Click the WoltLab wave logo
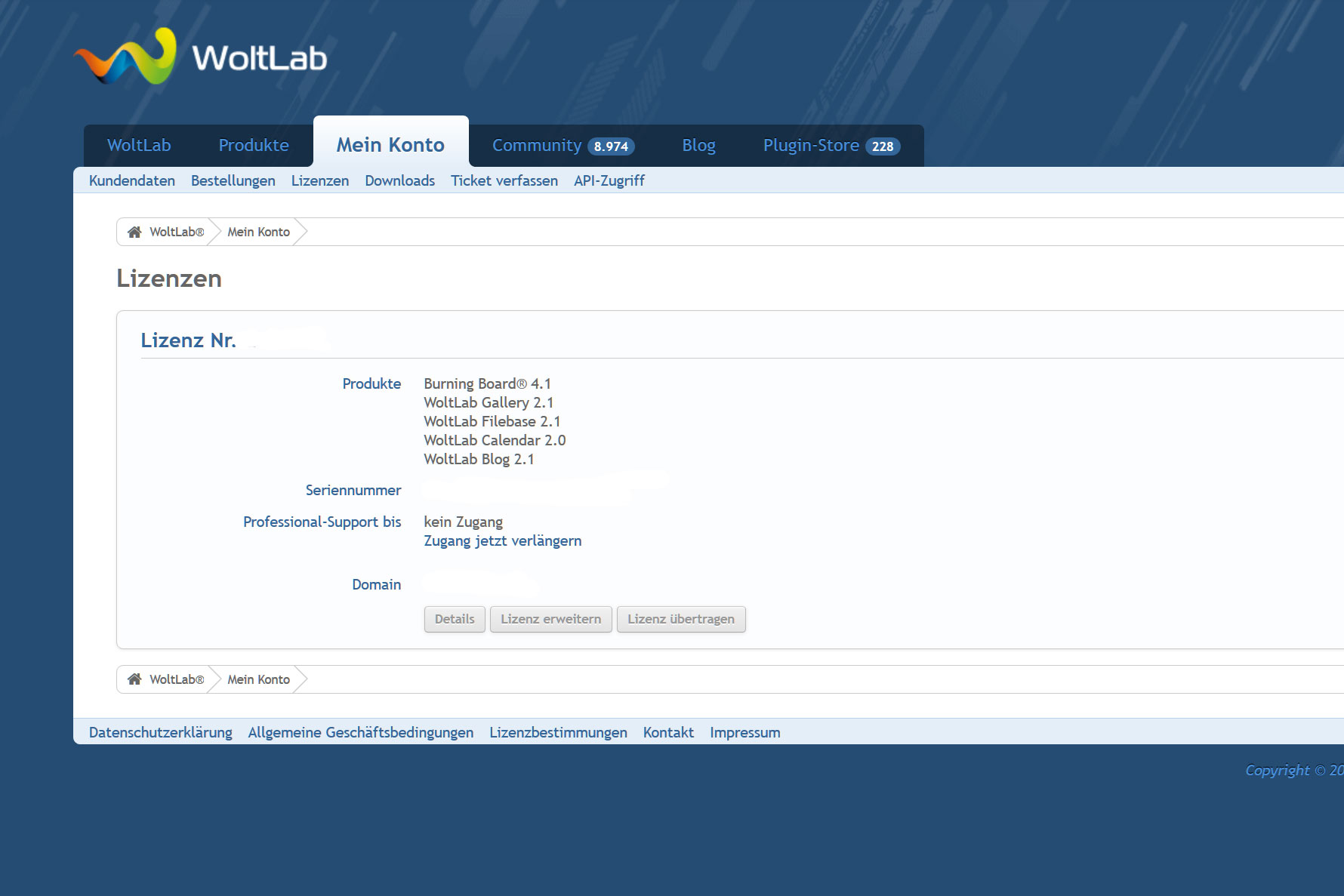 click(125, 57)
